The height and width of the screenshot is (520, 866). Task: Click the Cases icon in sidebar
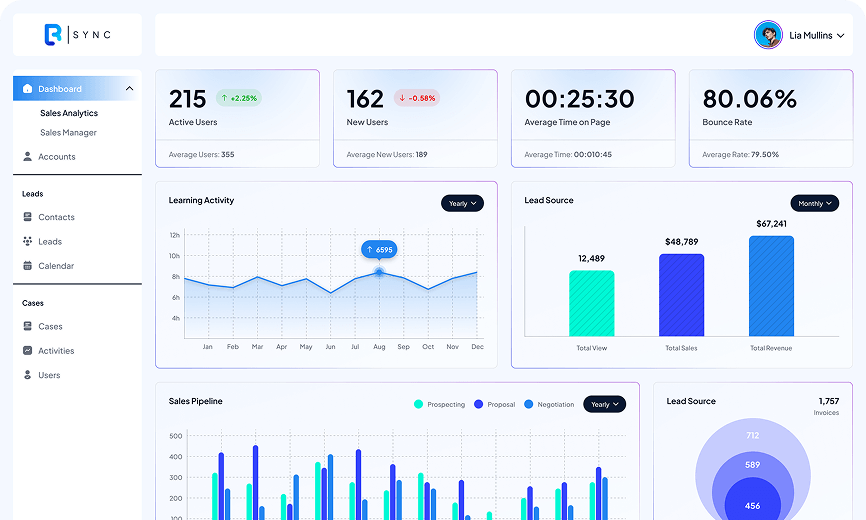pos(27,326)
